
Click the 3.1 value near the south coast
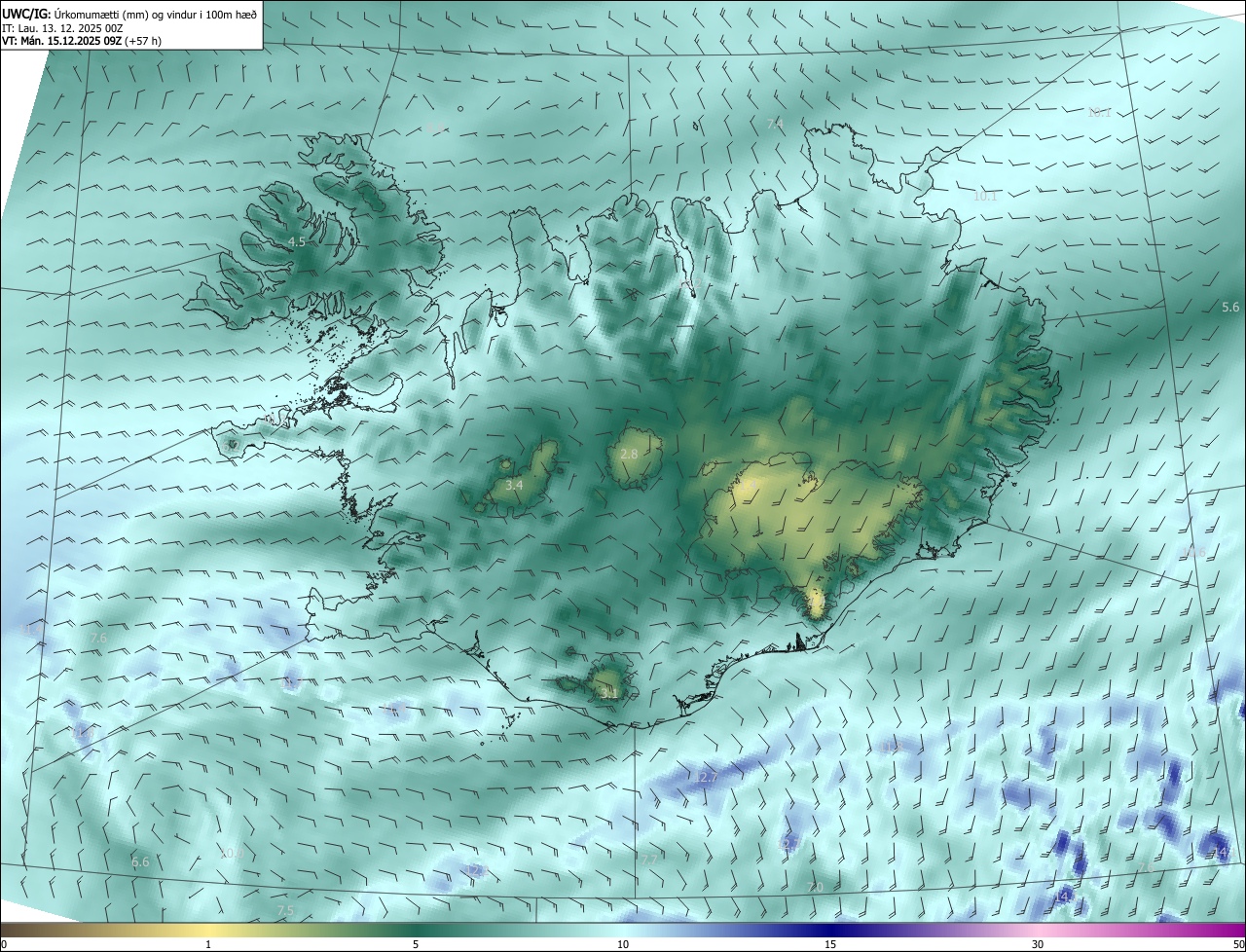pos(609,694)
